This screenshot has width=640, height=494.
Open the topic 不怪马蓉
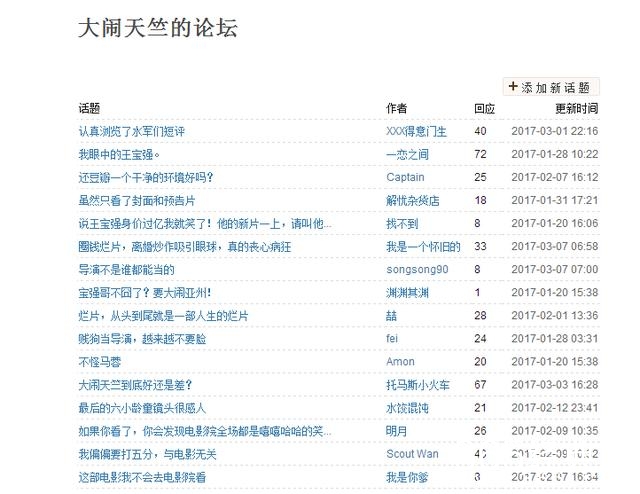99,361
